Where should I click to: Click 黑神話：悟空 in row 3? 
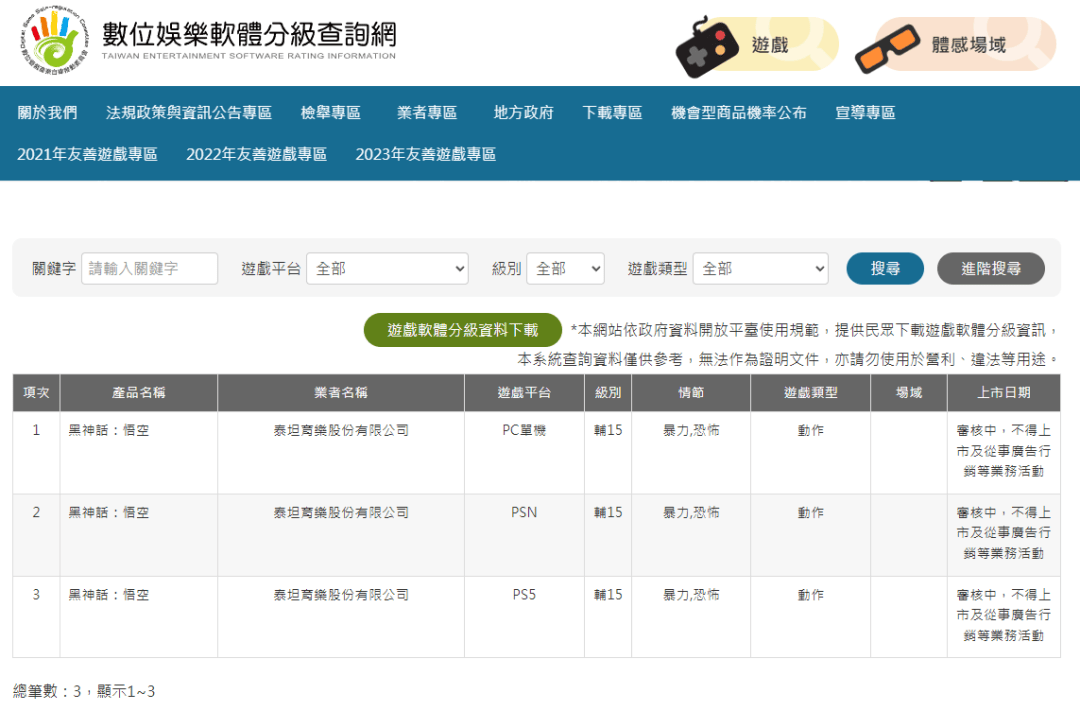pyautogui.click(x=108, y=595)
